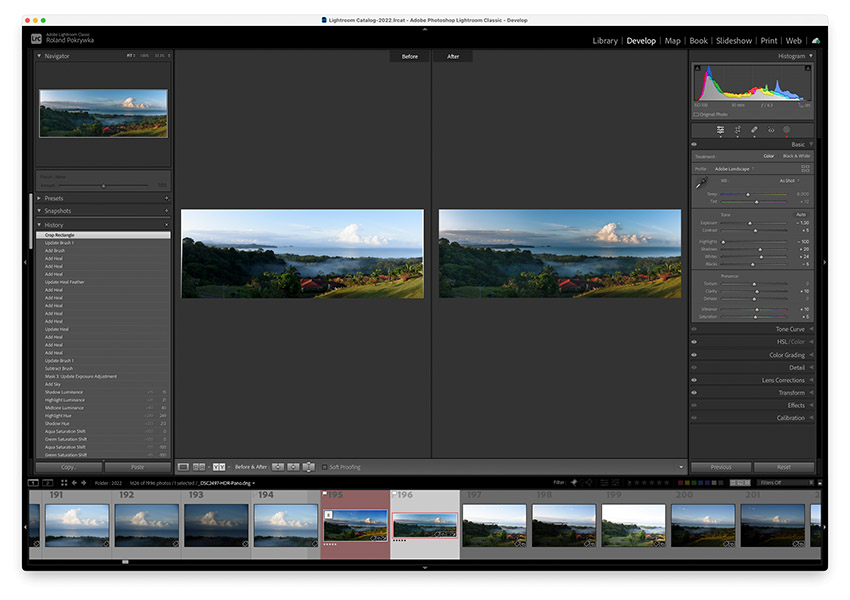Click the Exposure slider handle
The image size is (850, 600).
(x=751, y=223)
